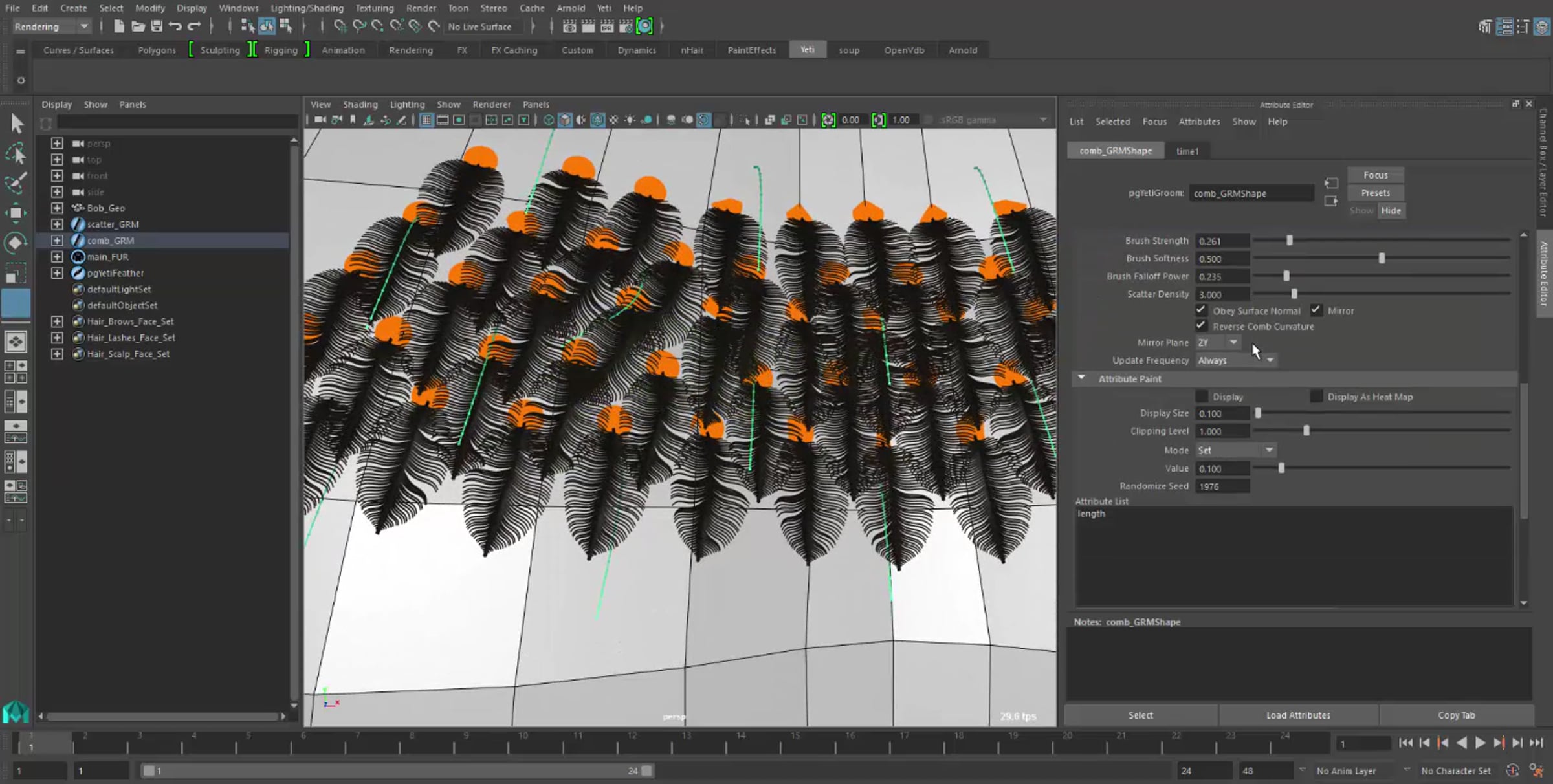Image resolution: width=1553 pixels, height=784 pixels.
Task: Click the New Scene file icon
Action: [x=119, y=27]
